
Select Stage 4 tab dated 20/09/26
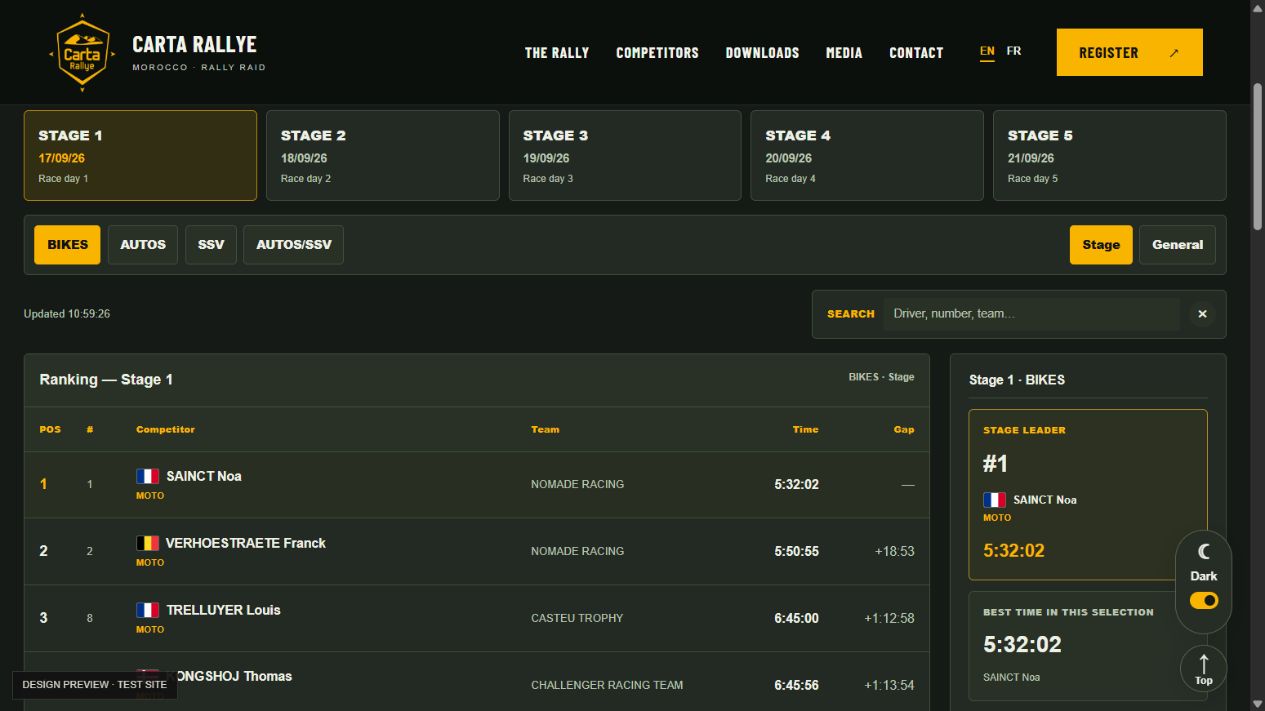click(867, 156)
